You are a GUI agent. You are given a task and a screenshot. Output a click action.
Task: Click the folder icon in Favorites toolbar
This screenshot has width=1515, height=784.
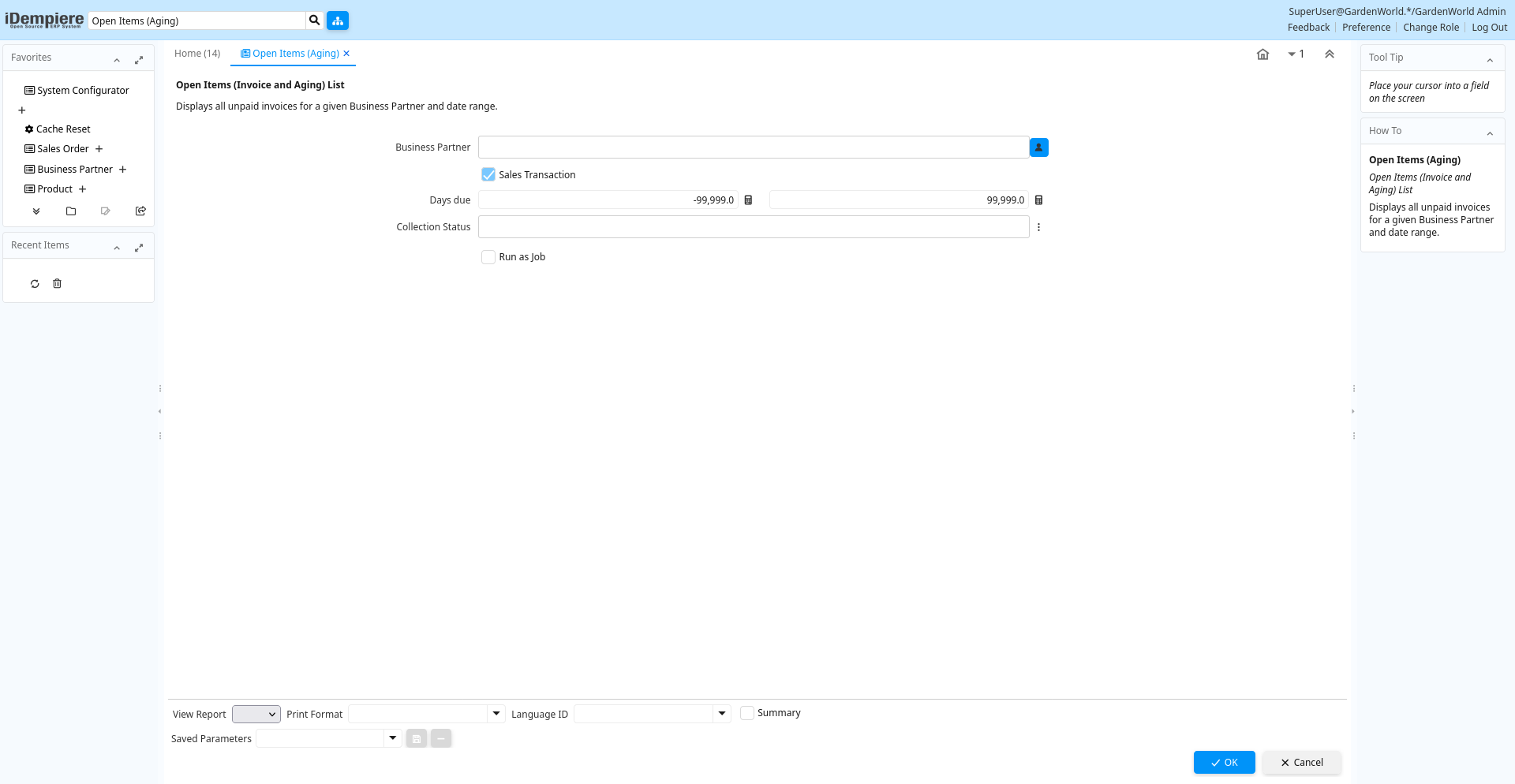pos(71,211)
